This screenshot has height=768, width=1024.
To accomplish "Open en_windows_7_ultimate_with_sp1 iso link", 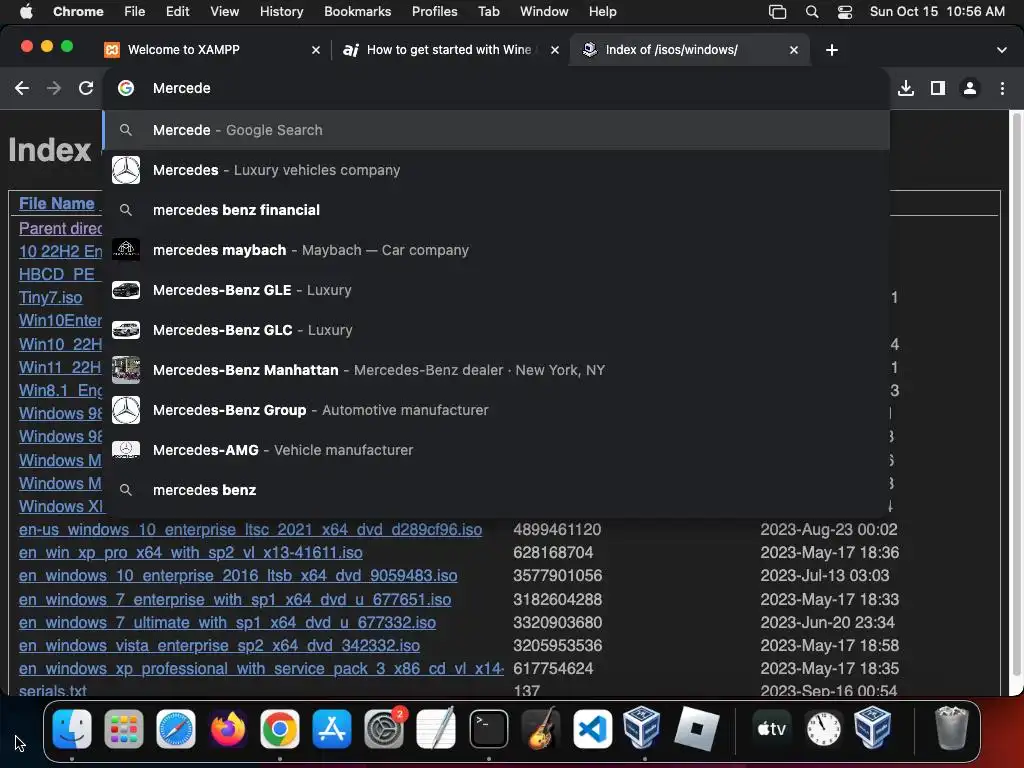I will click(x=227, y=622).
